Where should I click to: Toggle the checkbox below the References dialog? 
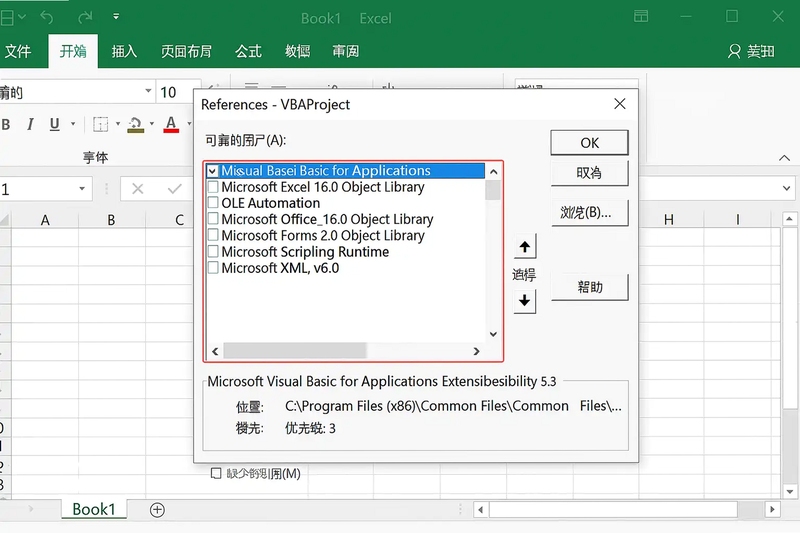coord(216,473)
